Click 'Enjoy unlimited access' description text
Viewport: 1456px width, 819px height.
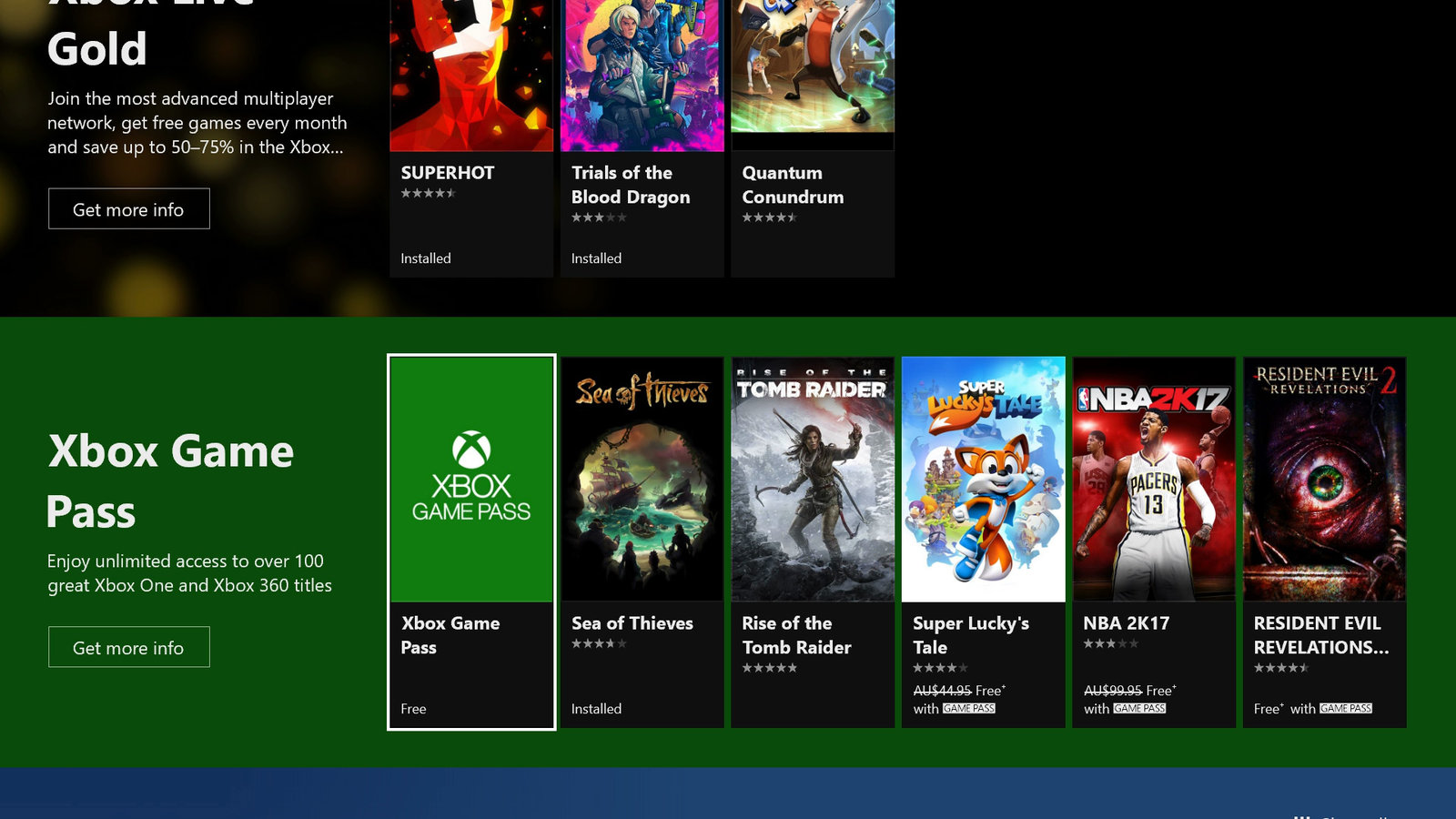click(189, 573)
